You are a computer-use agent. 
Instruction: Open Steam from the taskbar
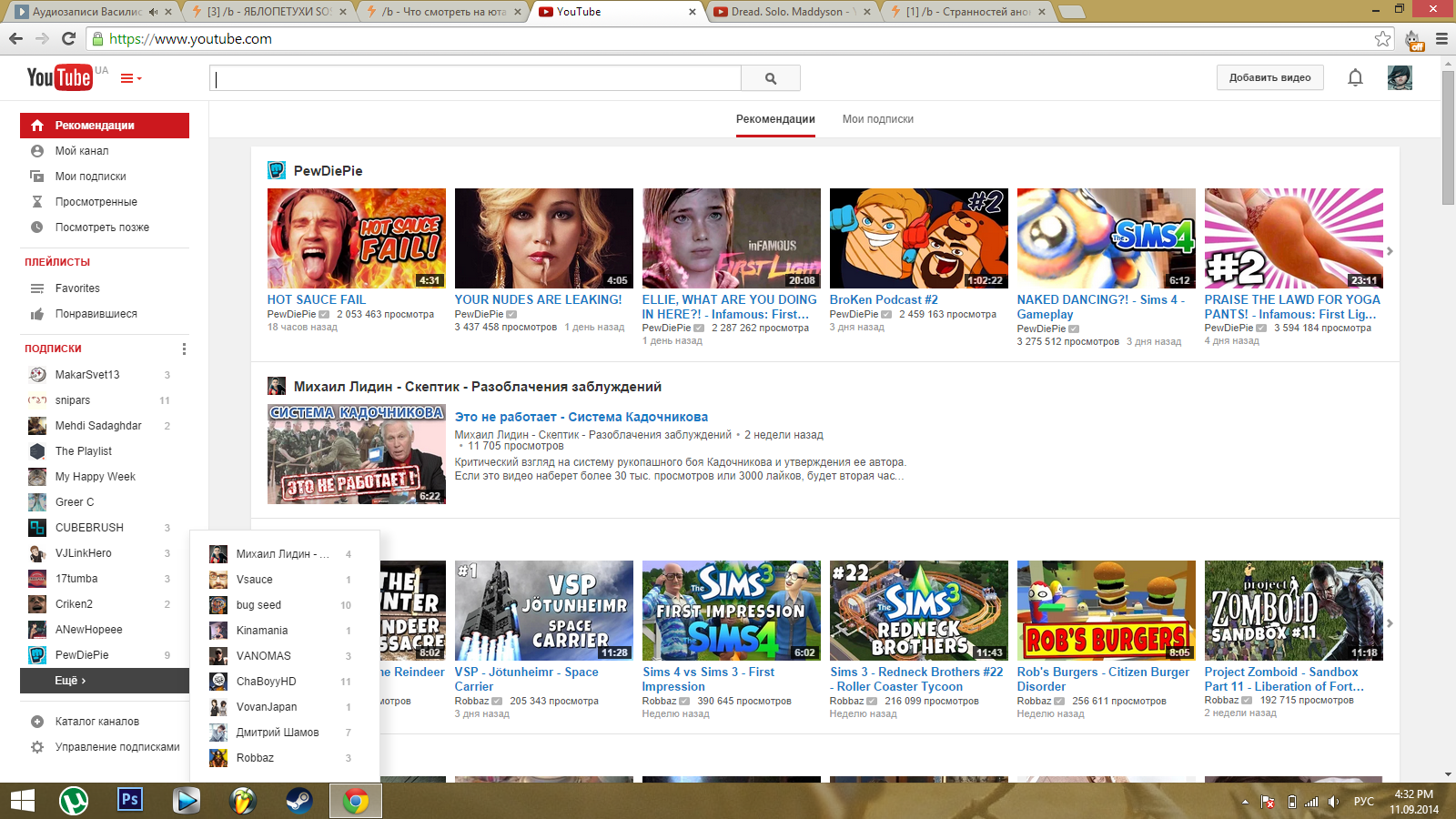coord(299,801)
